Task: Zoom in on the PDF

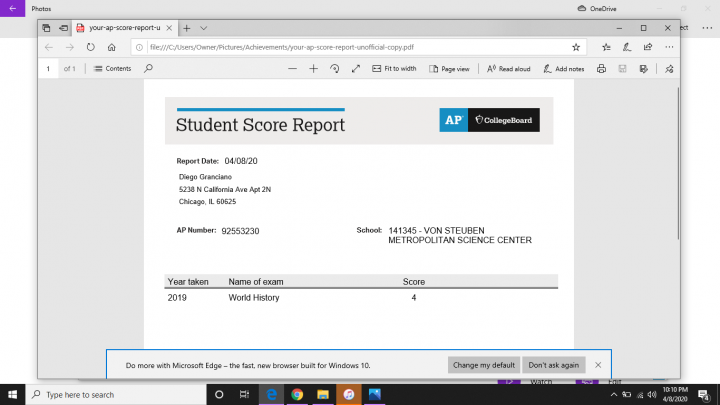Action: 313,69
